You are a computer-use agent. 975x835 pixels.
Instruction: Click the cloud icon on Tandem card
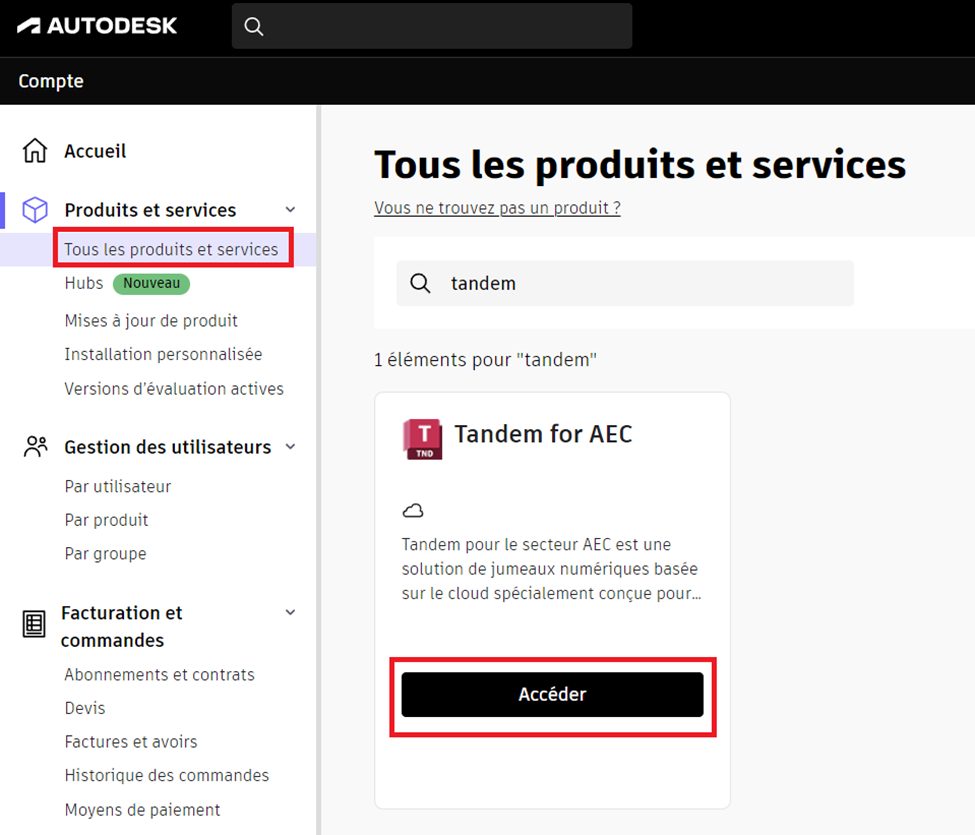(413, 511)
